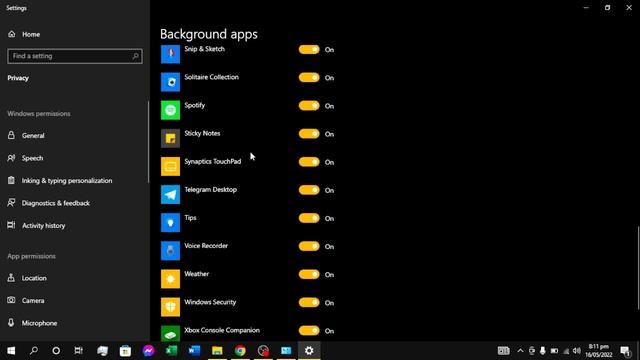Click the Settings gear on the taskbar
640x360 pixels.
[x=309, y=351]
